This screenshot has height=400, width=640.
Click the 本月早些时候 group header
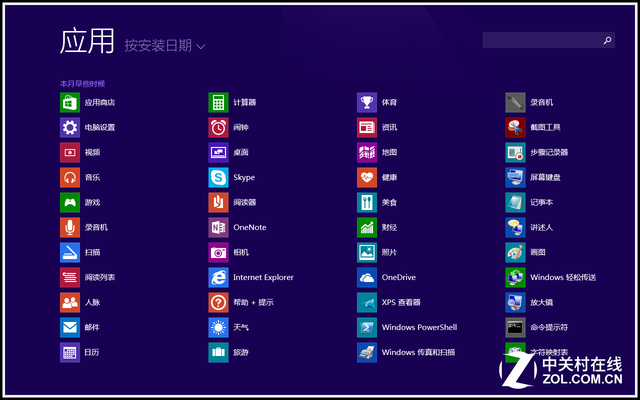point(82,84)
